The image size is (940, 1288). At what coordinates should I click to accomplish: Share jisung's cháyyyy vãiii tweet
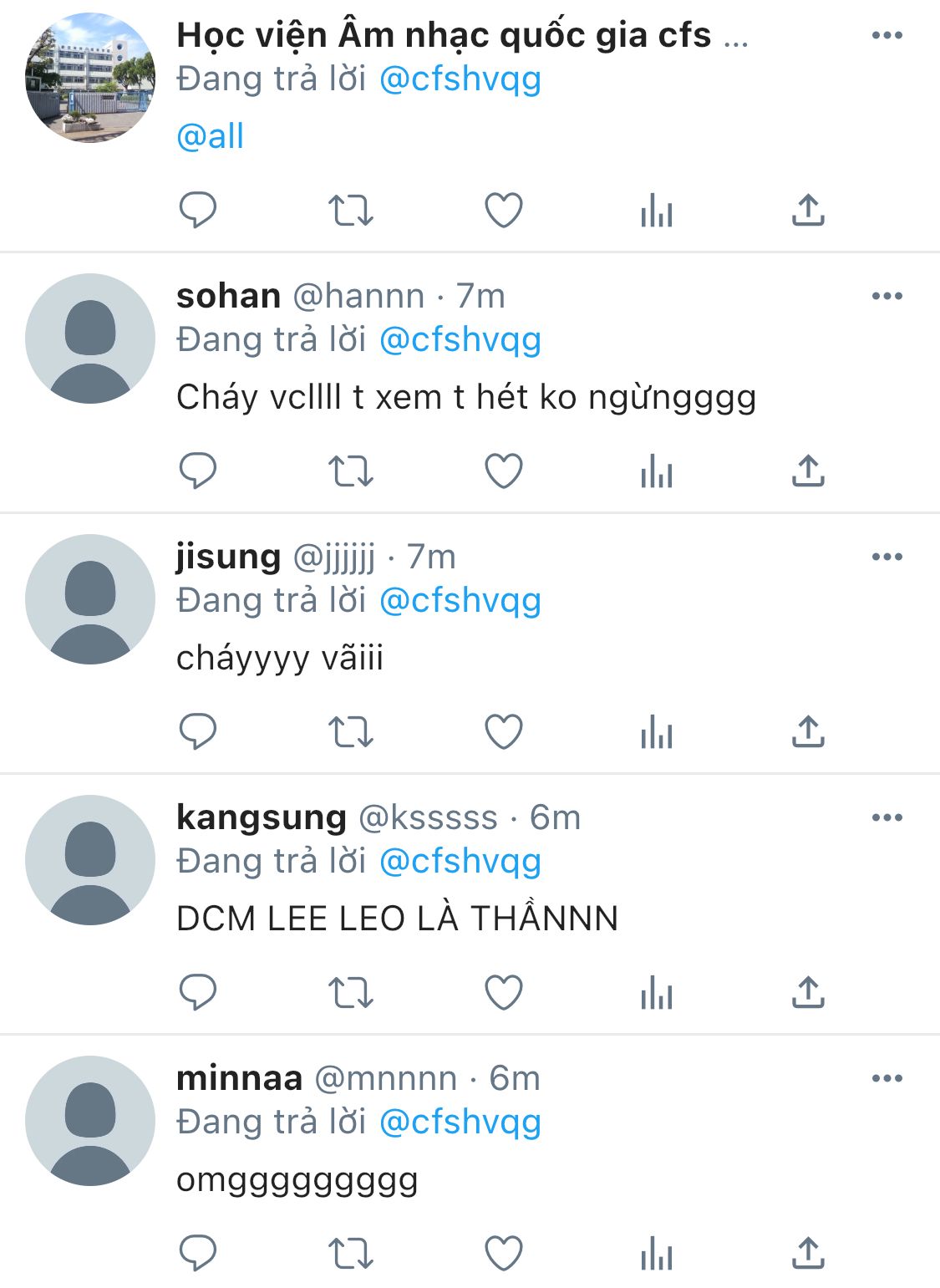pos(808,732)
